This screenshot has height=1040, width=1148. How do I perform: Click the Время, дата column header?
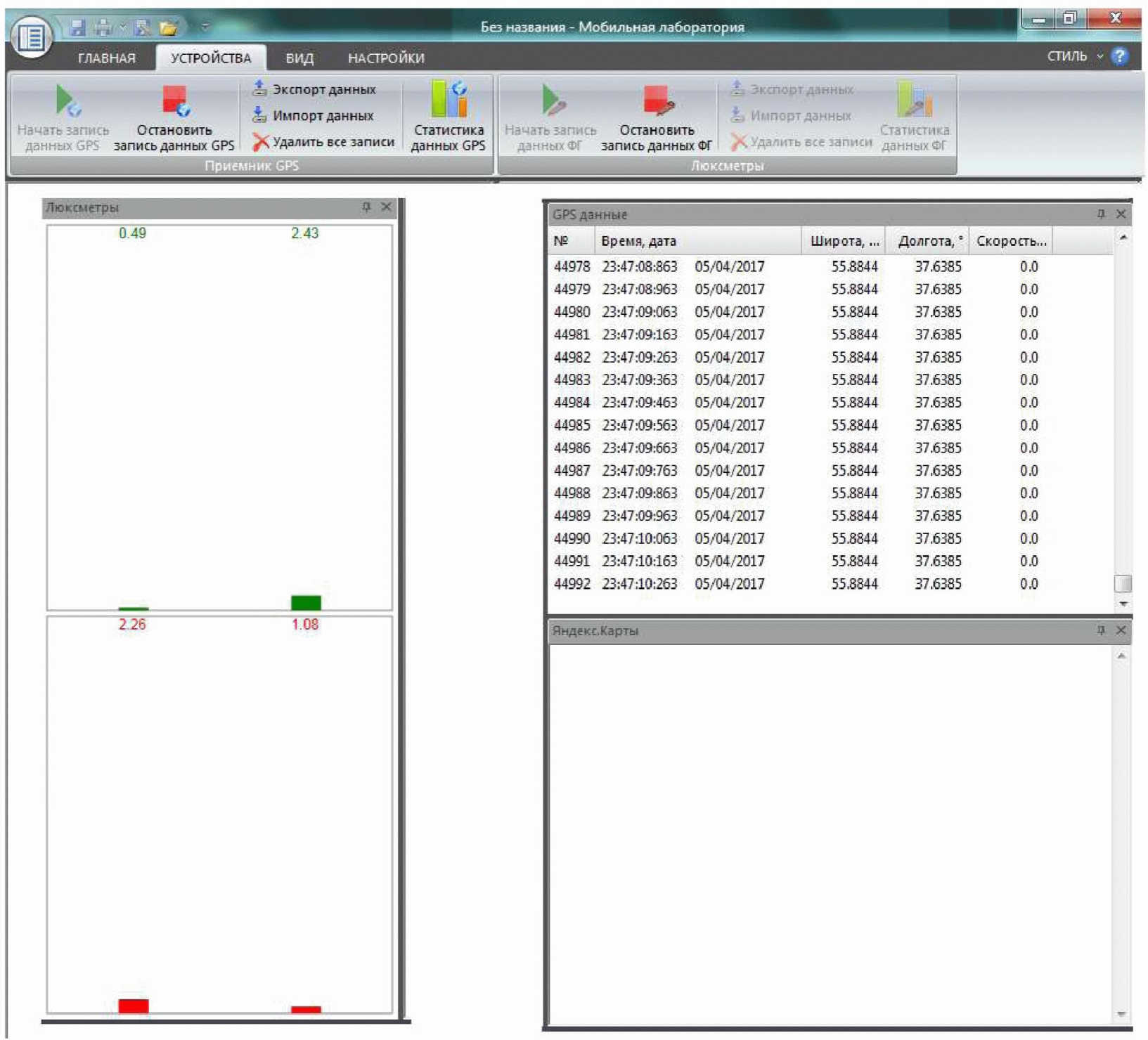pyautogui.click(x=697, y=241)
